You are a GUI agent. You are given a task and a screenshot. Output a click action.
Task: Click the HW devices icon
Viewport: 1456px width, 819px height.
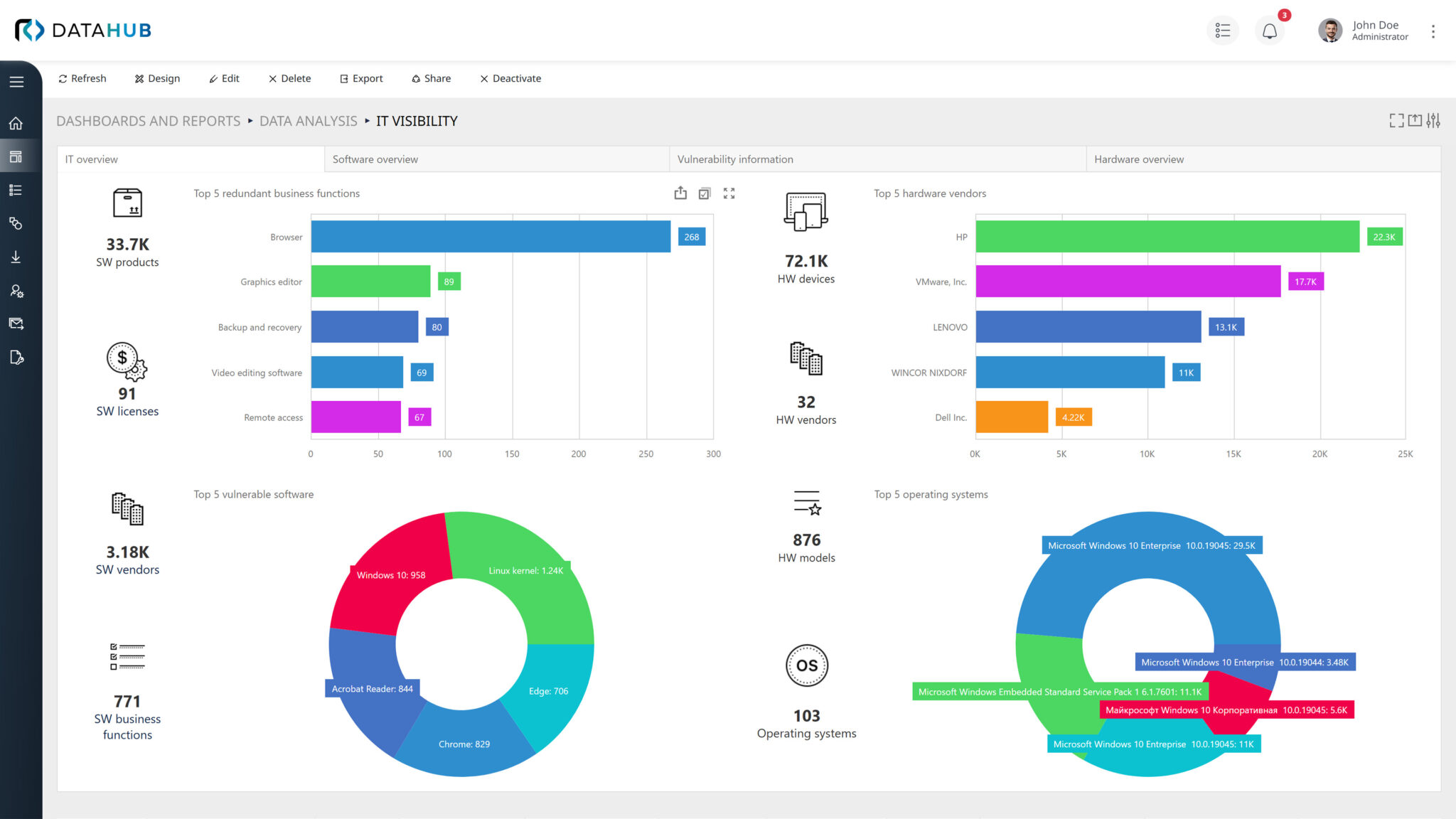click(806, 212)
